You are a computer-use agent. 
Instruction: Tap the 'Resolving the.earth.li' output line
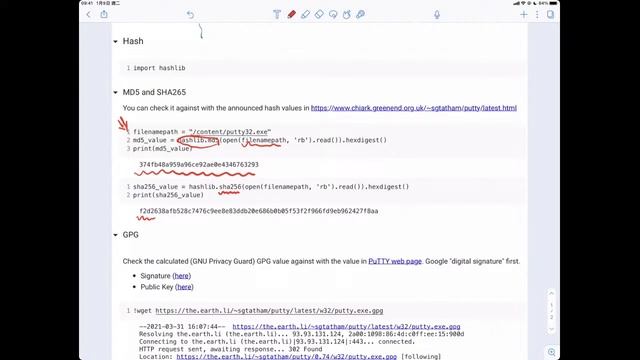(302, 334)
